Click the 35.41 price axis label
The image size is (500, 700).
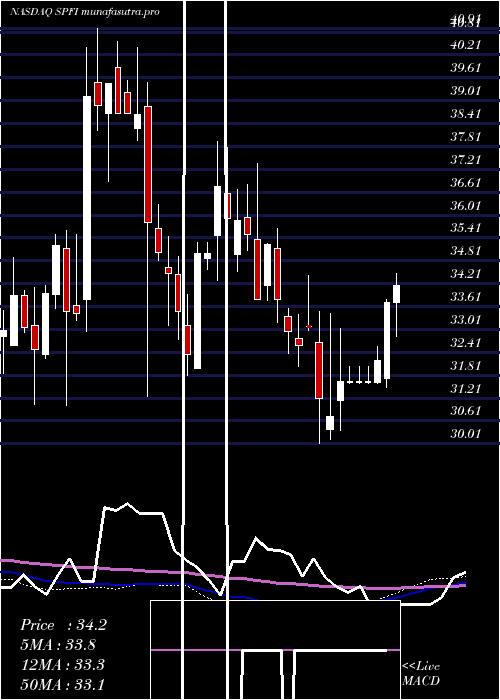(465, 228)
